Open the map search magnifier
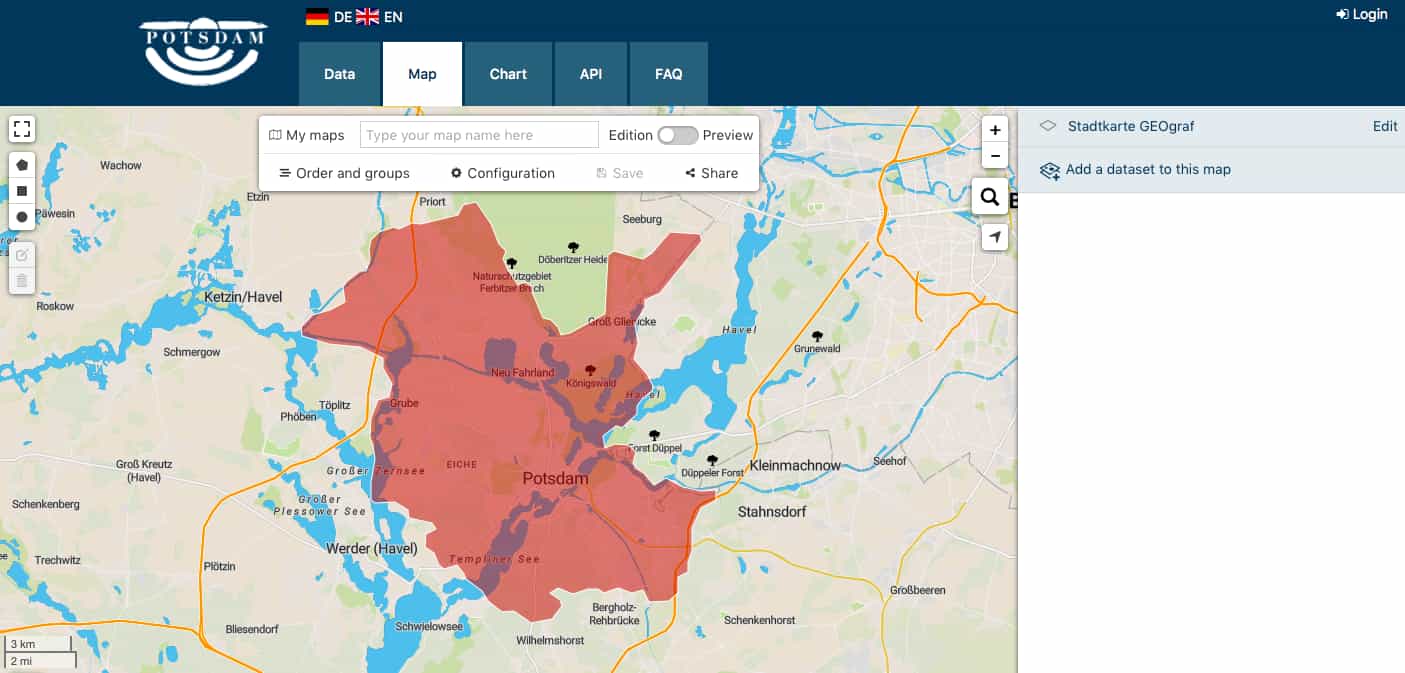This screenshot has width=1405, height=673. pos(990,197)
